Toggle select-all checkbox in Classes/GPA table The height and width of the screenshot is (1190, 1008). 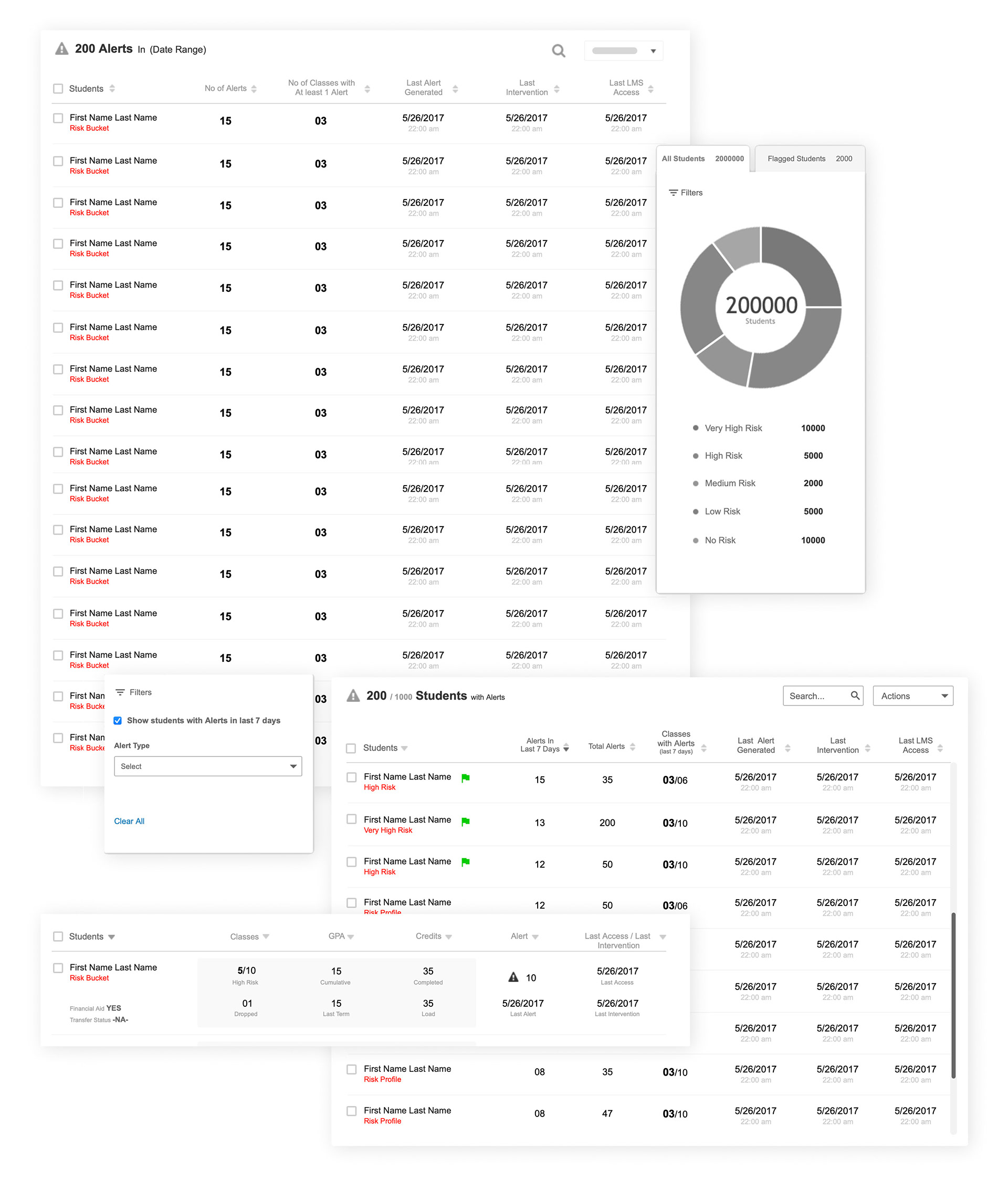(58, 936)
